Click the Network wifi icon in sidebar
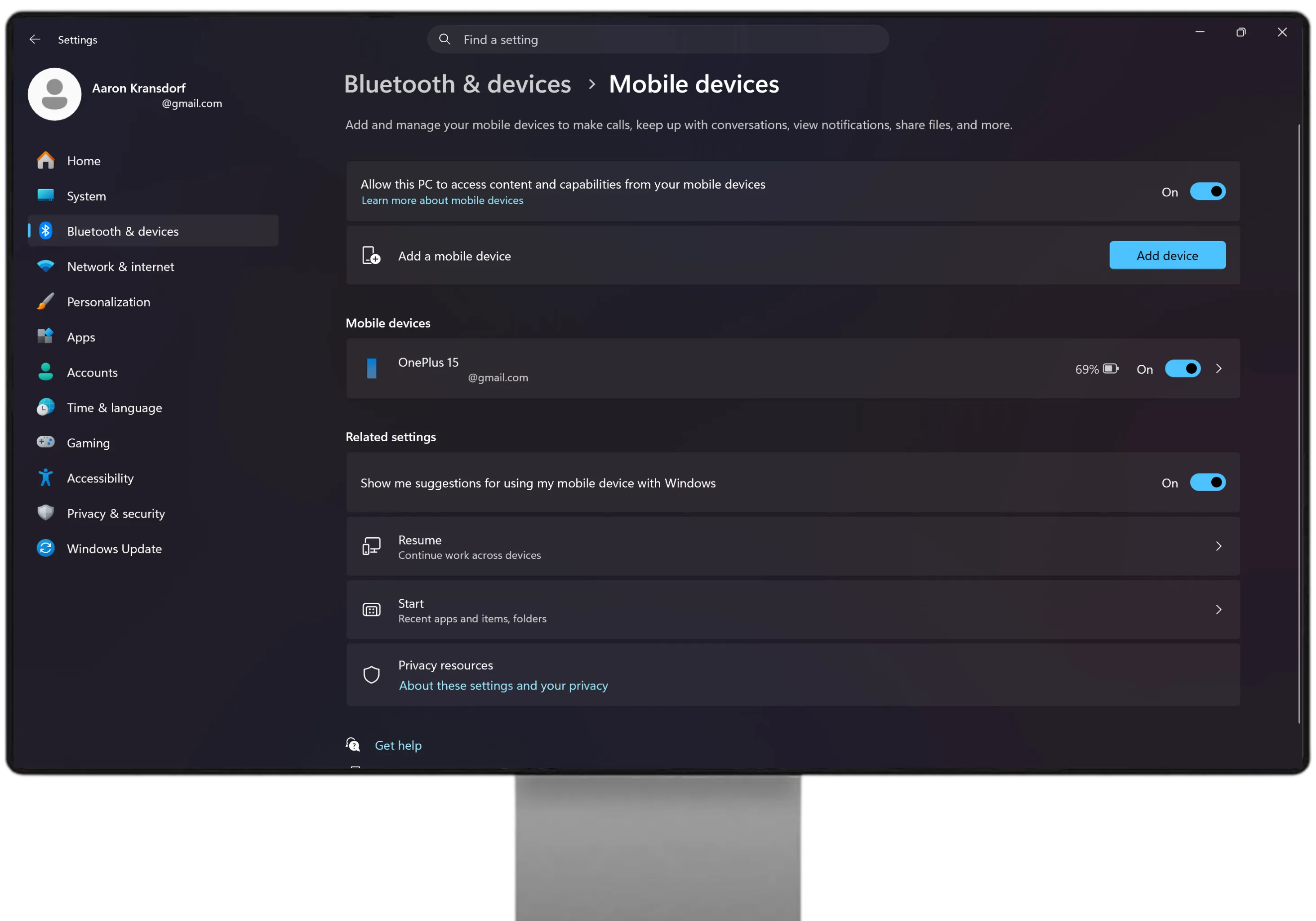This screenshot has width=1316, height=921. tap(45, 266)
